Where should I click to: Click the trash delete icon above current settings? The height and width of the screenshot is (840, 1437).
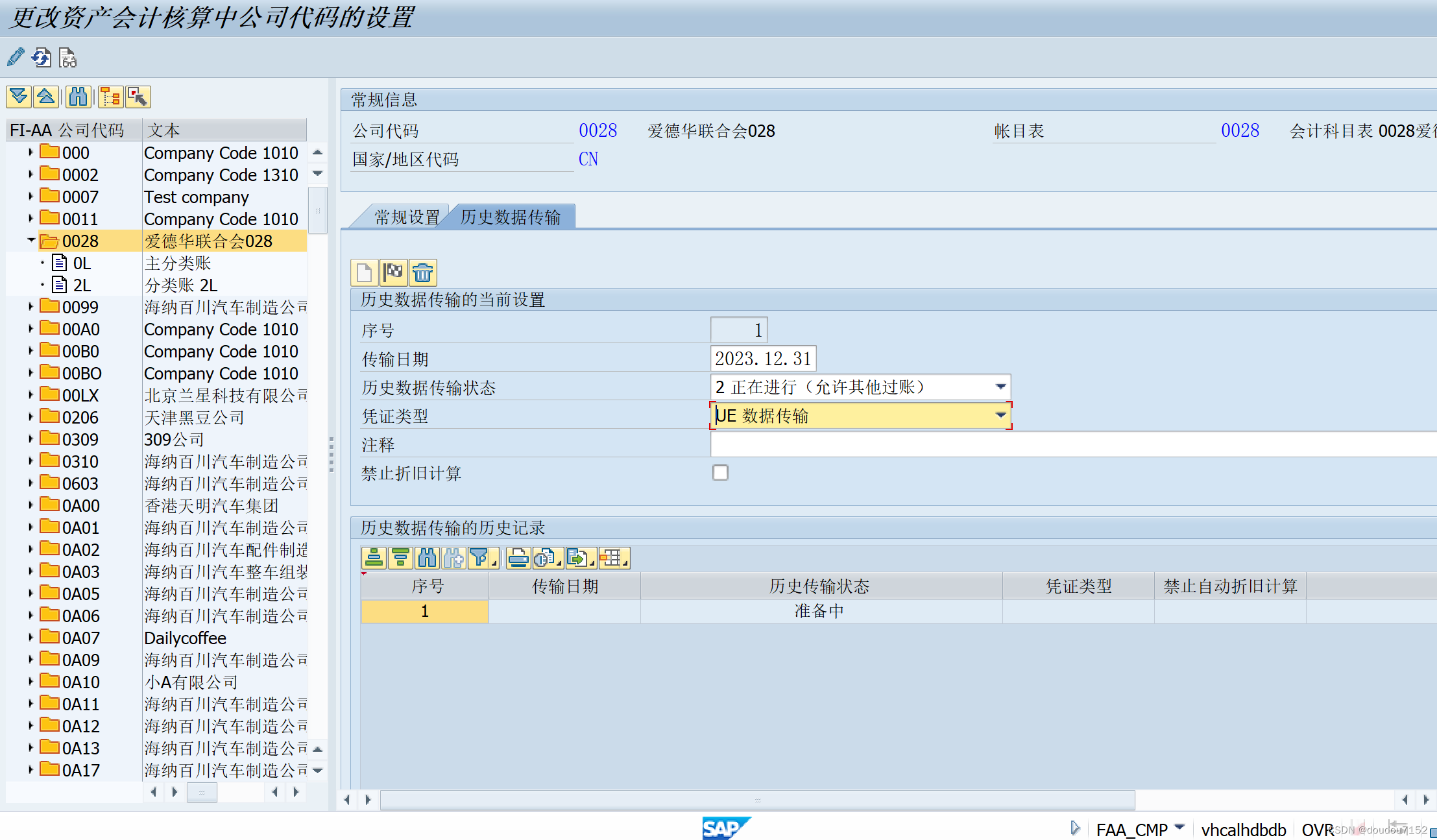point(422,272)
